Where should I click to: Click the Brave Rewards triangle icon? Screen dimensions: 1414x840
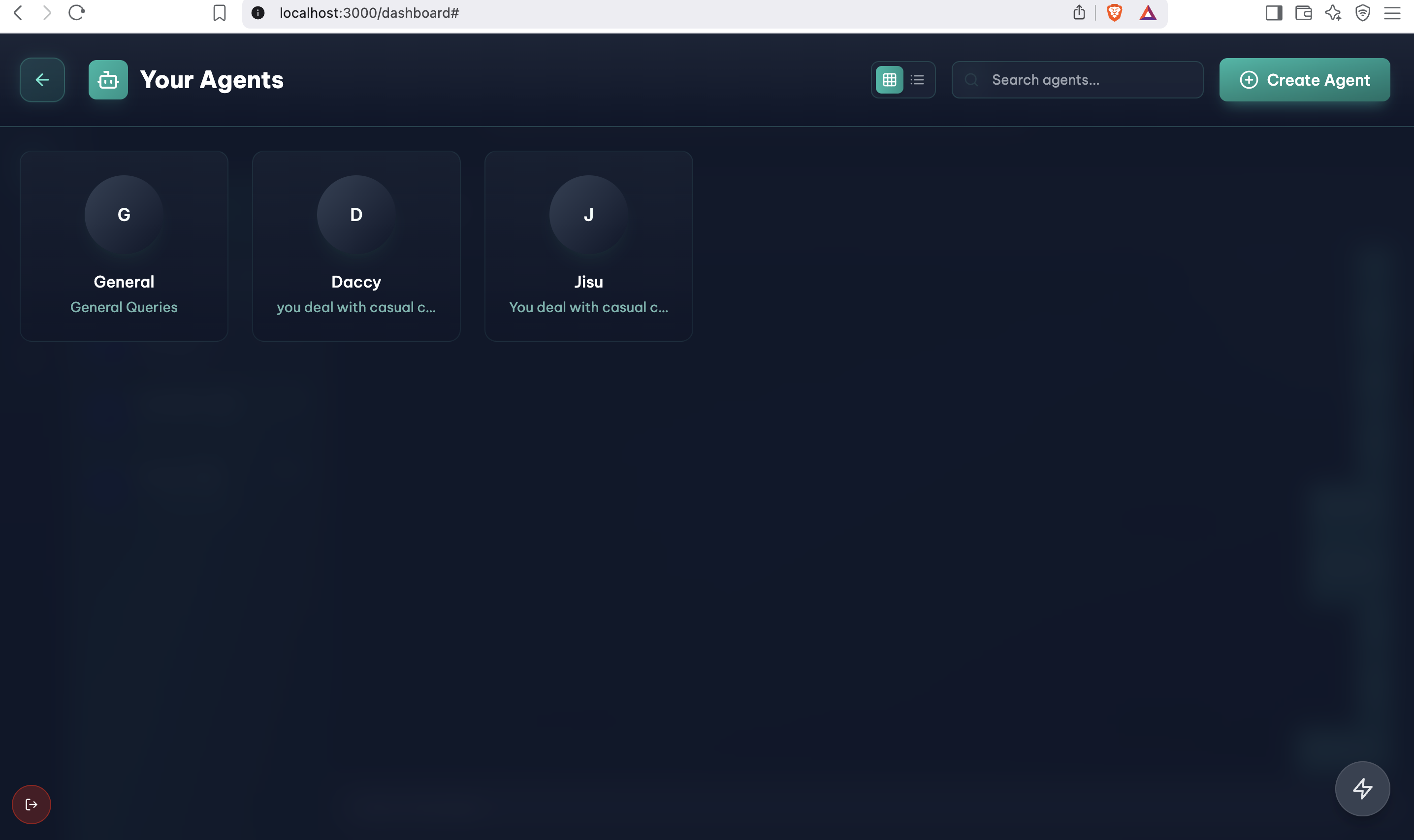coord(1148,12)
